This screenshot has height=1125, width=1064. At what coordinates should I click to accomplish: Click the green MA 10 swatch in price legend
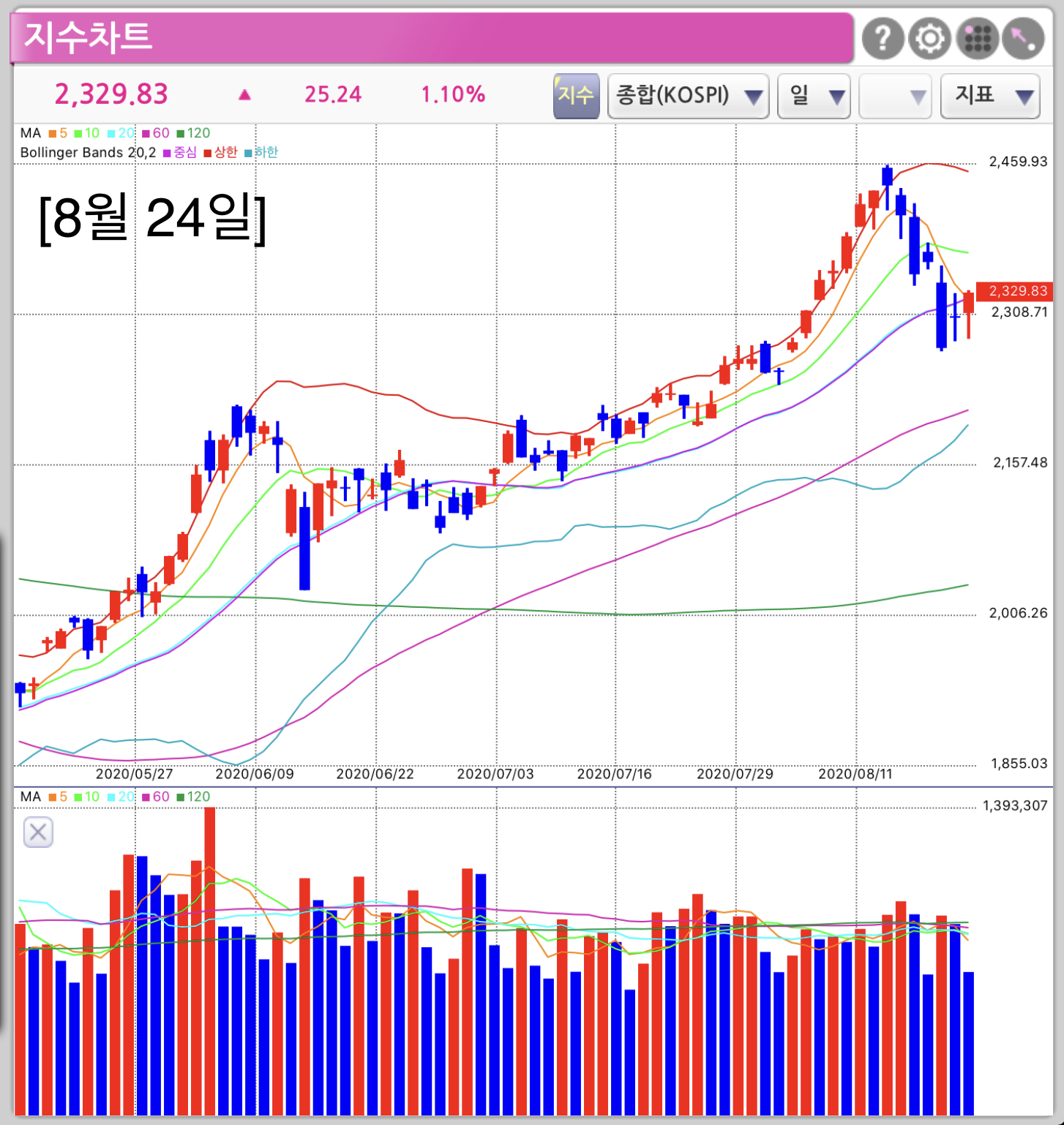(78, 133)
